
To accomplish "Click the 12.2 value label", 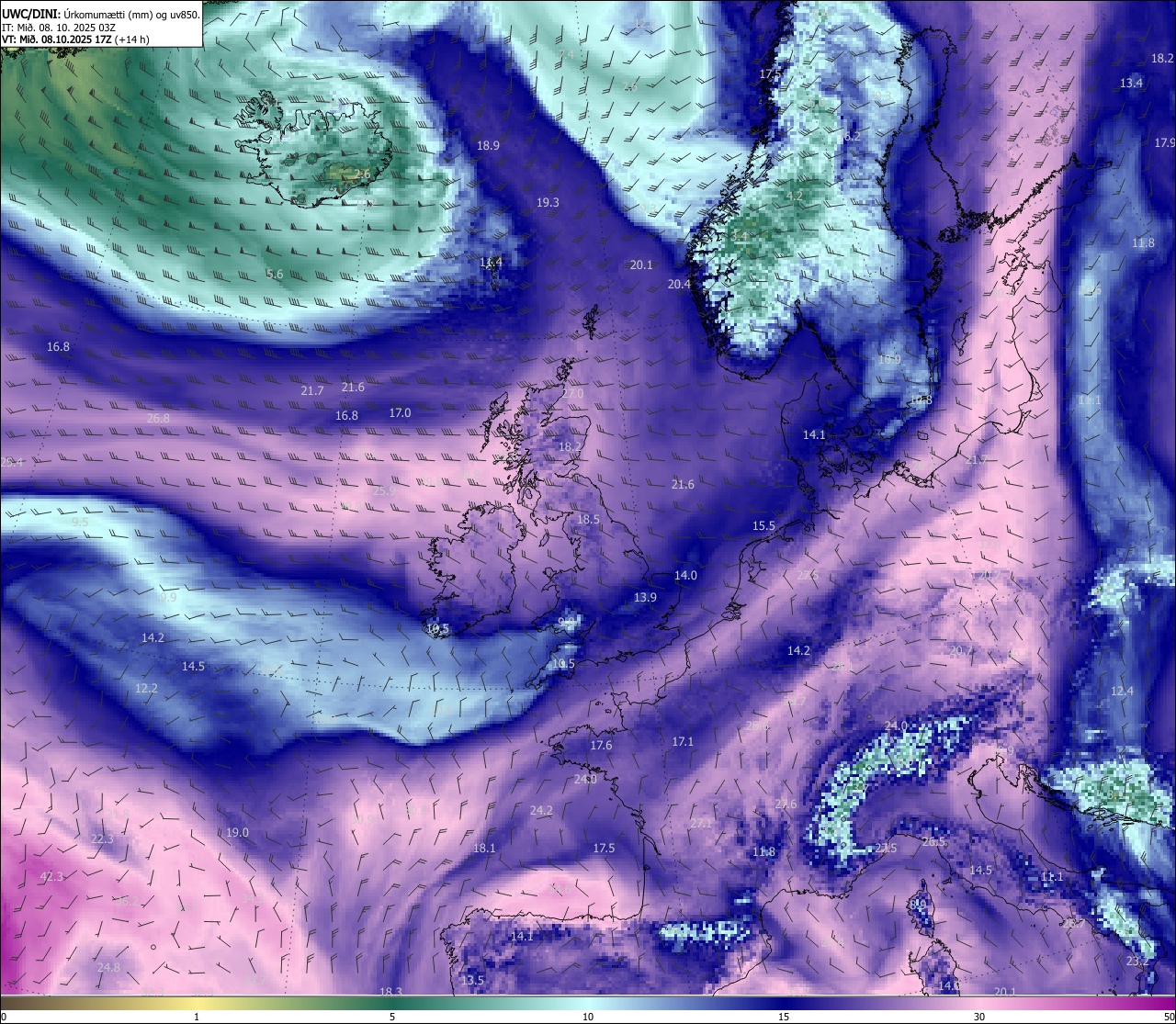I will pyautogui.click(x=146, y=688).
